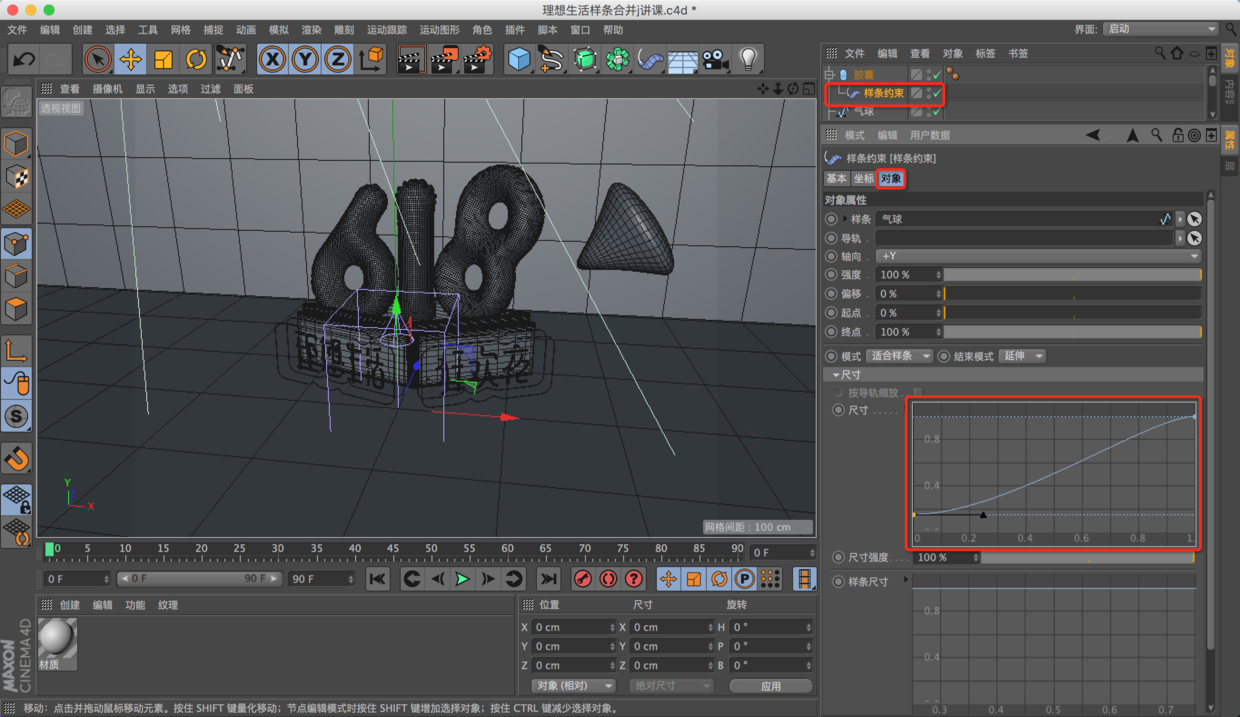The image size is (1240, 717).
Task: Expand the 样条尺寸 arrow
Action: click(906, 580)
